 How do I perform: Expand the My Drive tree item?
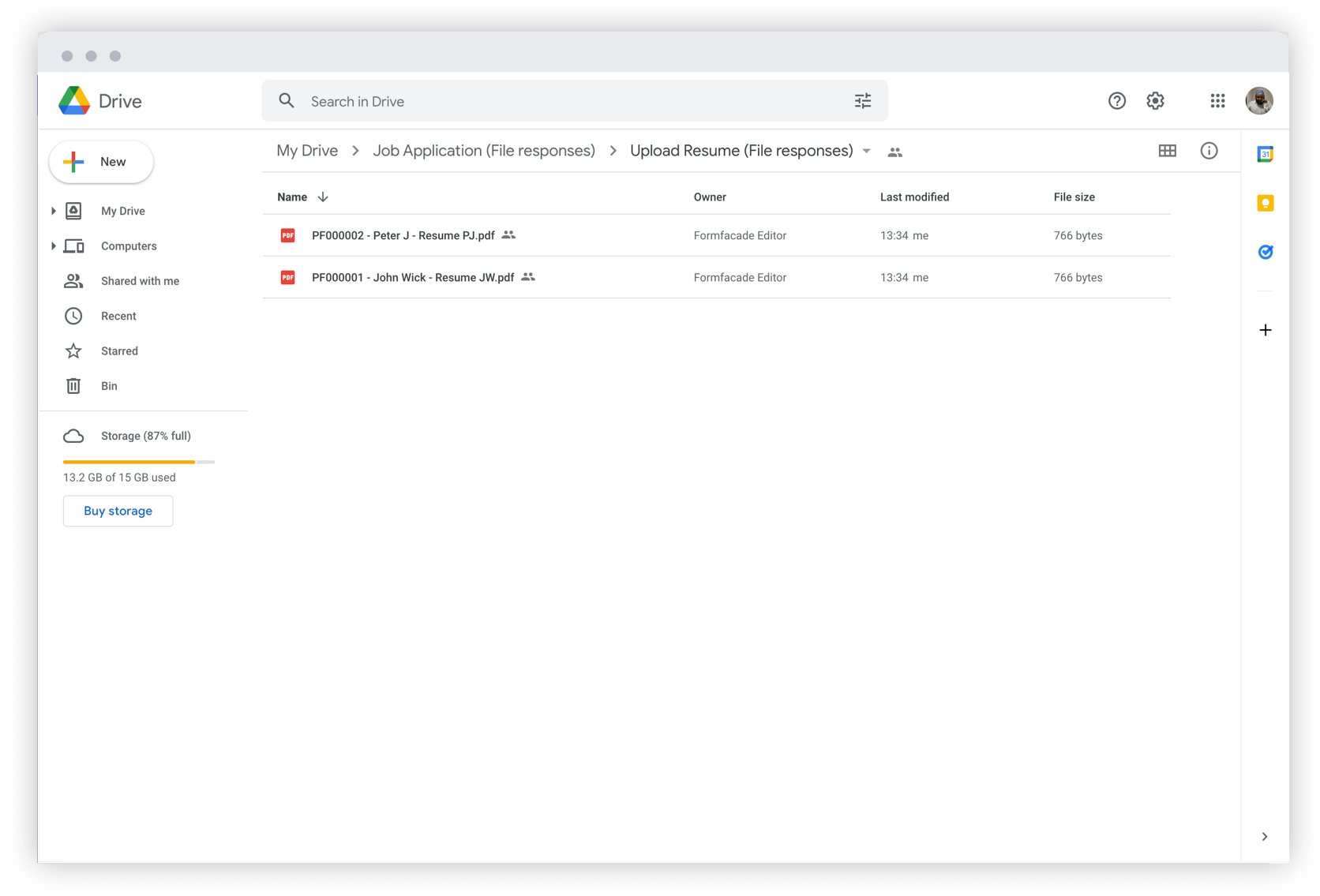coord(52,211)
